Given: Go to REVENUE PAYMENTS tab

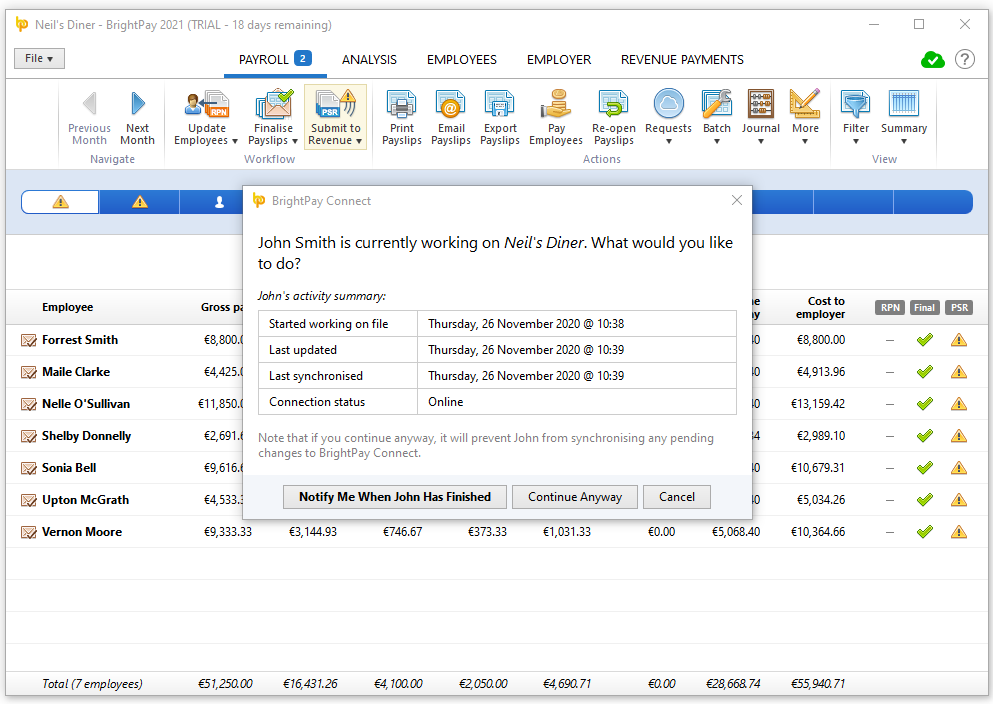Looking at the screenshot, I should point(682,60).
